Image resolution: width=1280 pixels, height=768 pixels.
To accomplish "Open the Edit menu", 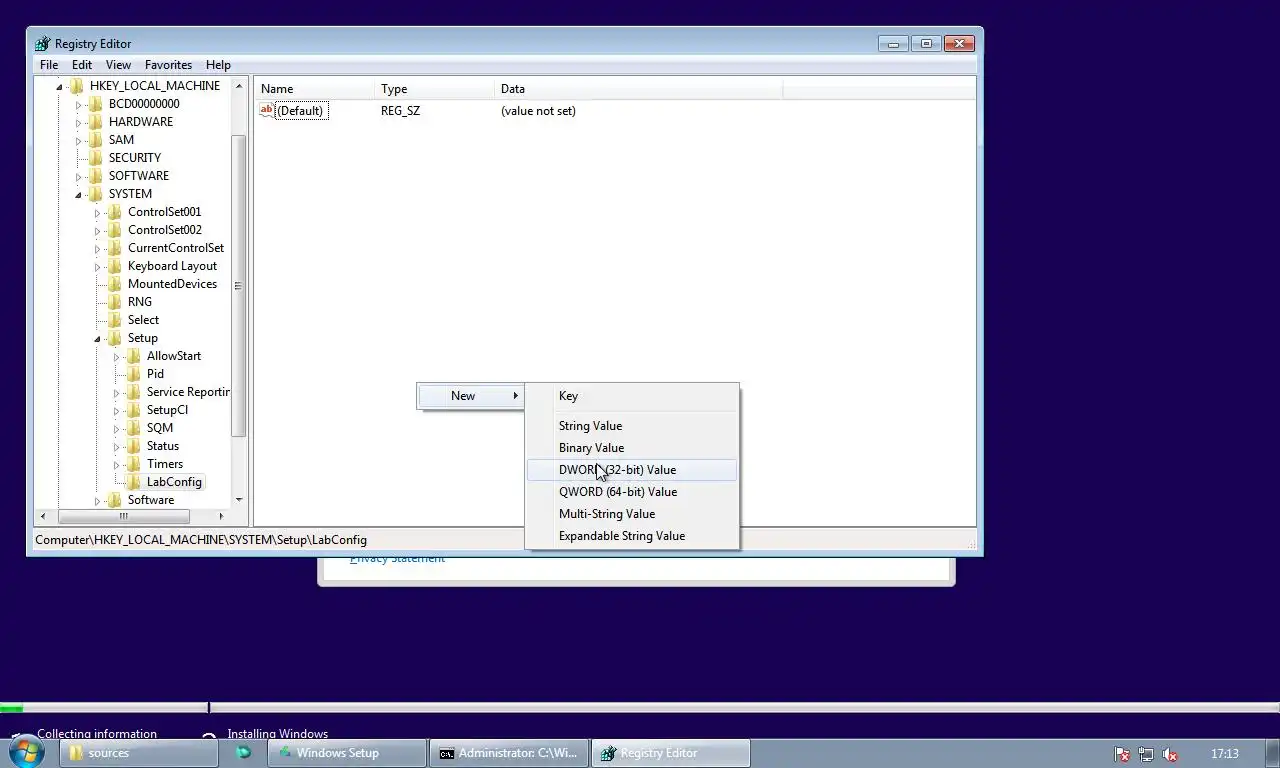I will click(82, 65).
